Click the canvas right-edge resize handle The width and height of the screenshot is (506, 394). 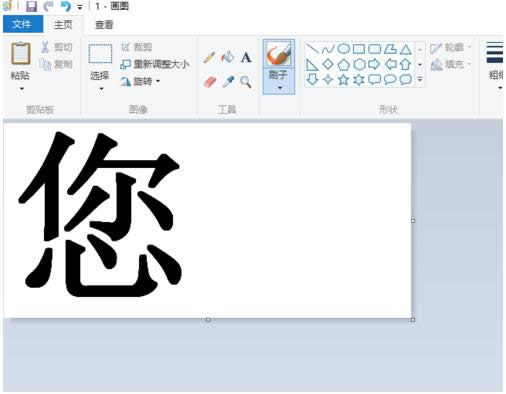click(x=413, y=221)
